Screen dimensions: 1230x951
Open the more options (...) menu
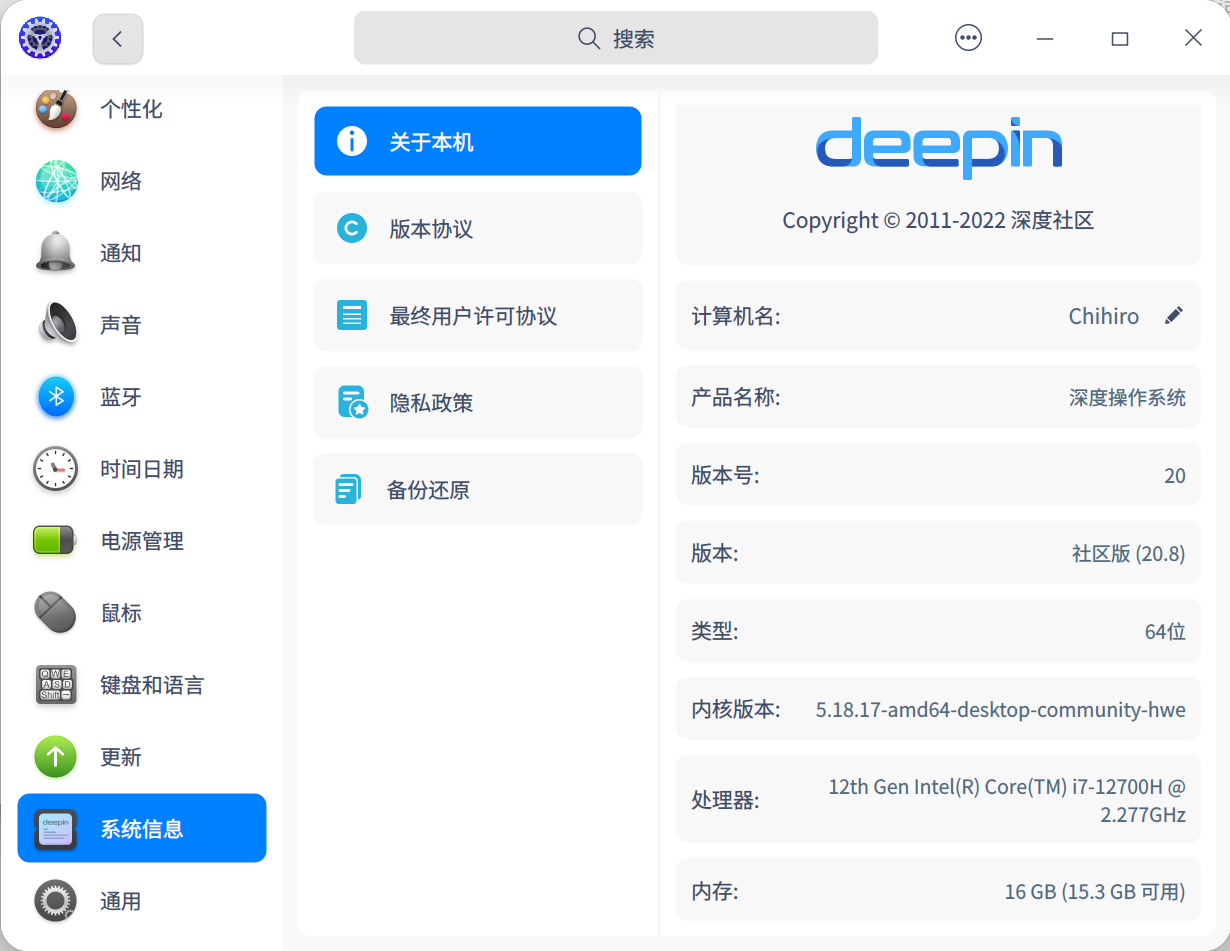click(x=968, y=38)
